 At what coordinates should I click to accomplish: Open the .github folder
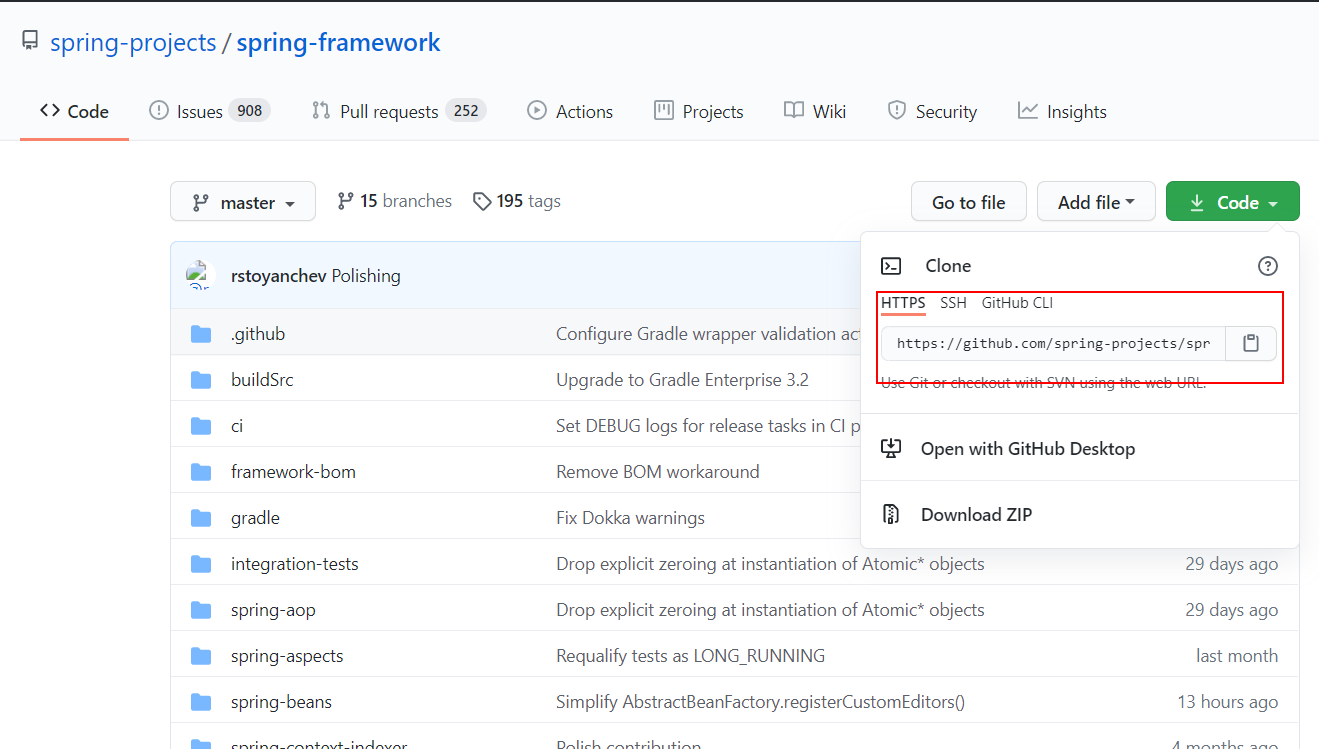coord(258,334)
